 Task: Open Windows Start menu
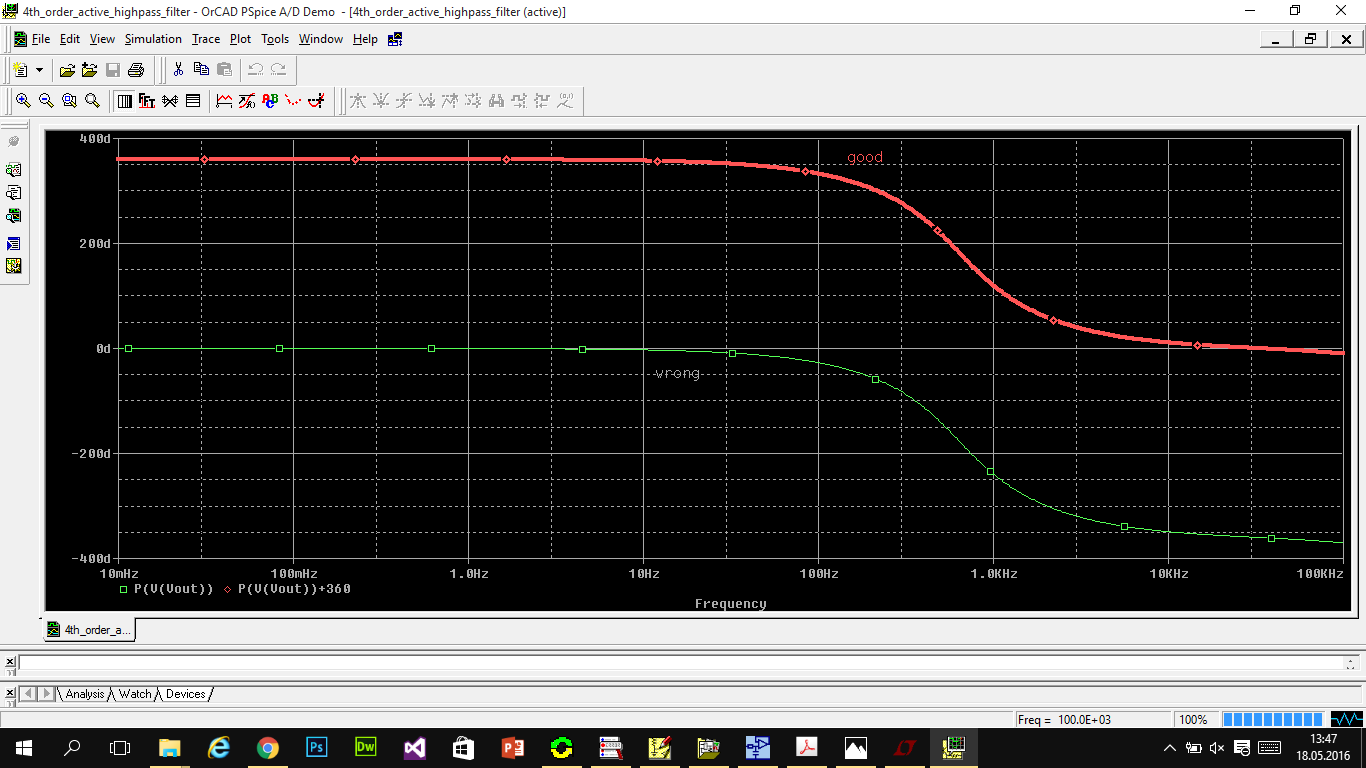pos(24,747)
